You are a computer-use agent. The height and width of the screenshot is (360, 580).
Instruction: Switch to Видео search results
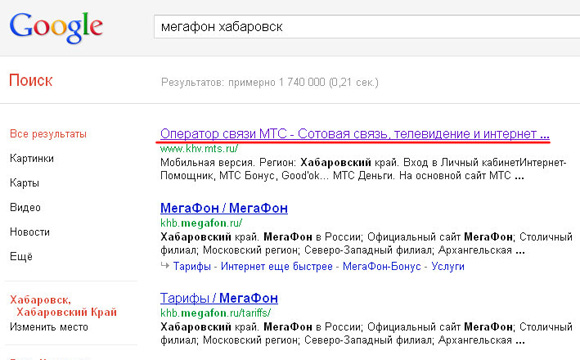[25, 207]
